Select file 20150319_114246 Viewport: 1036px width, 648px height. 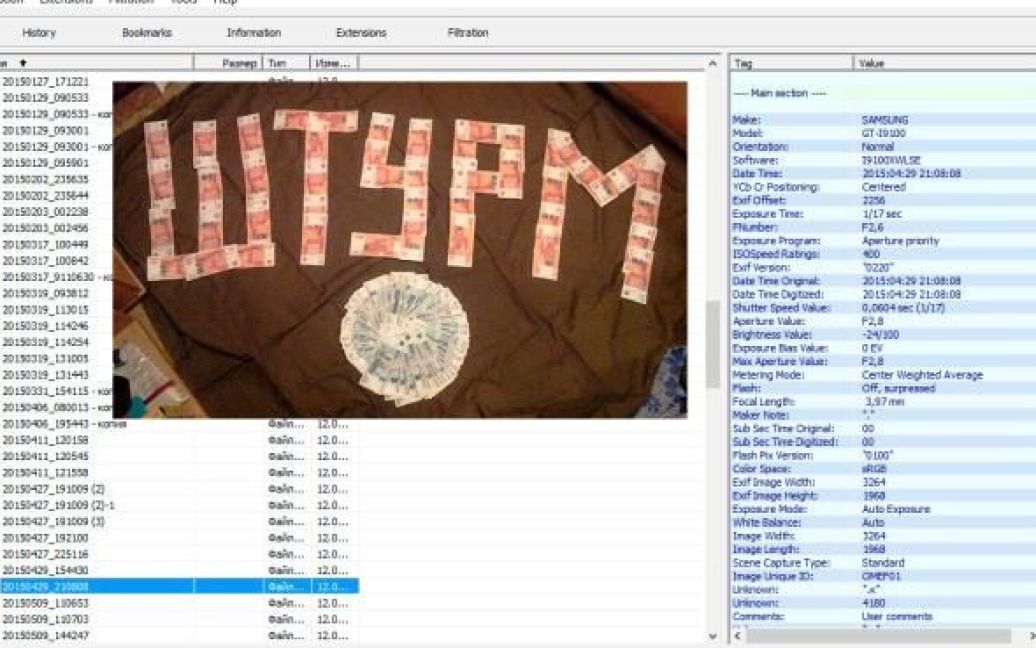45,326
